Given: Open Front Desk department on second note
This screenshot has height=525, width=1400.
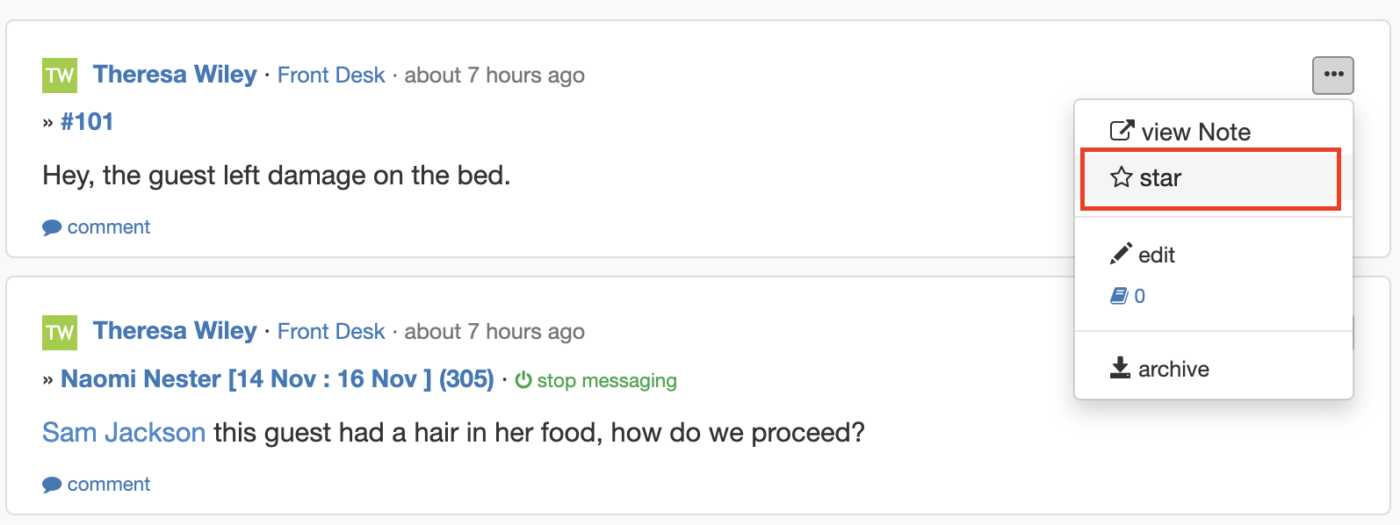Looking at the screenshot, I should click(x=331, y=331).
